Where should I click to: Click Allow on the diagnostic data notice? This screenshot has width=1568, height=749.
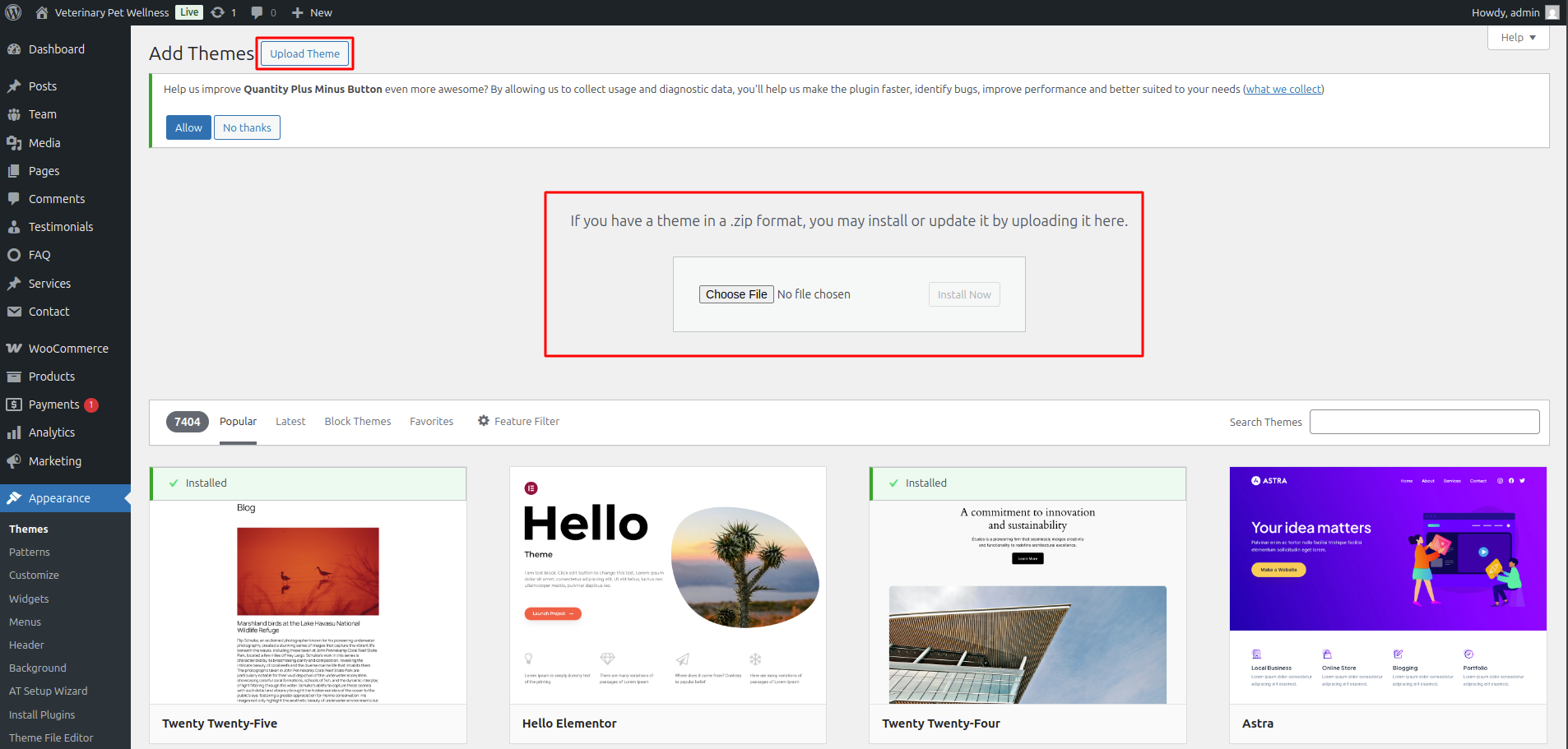pos(188,127)
